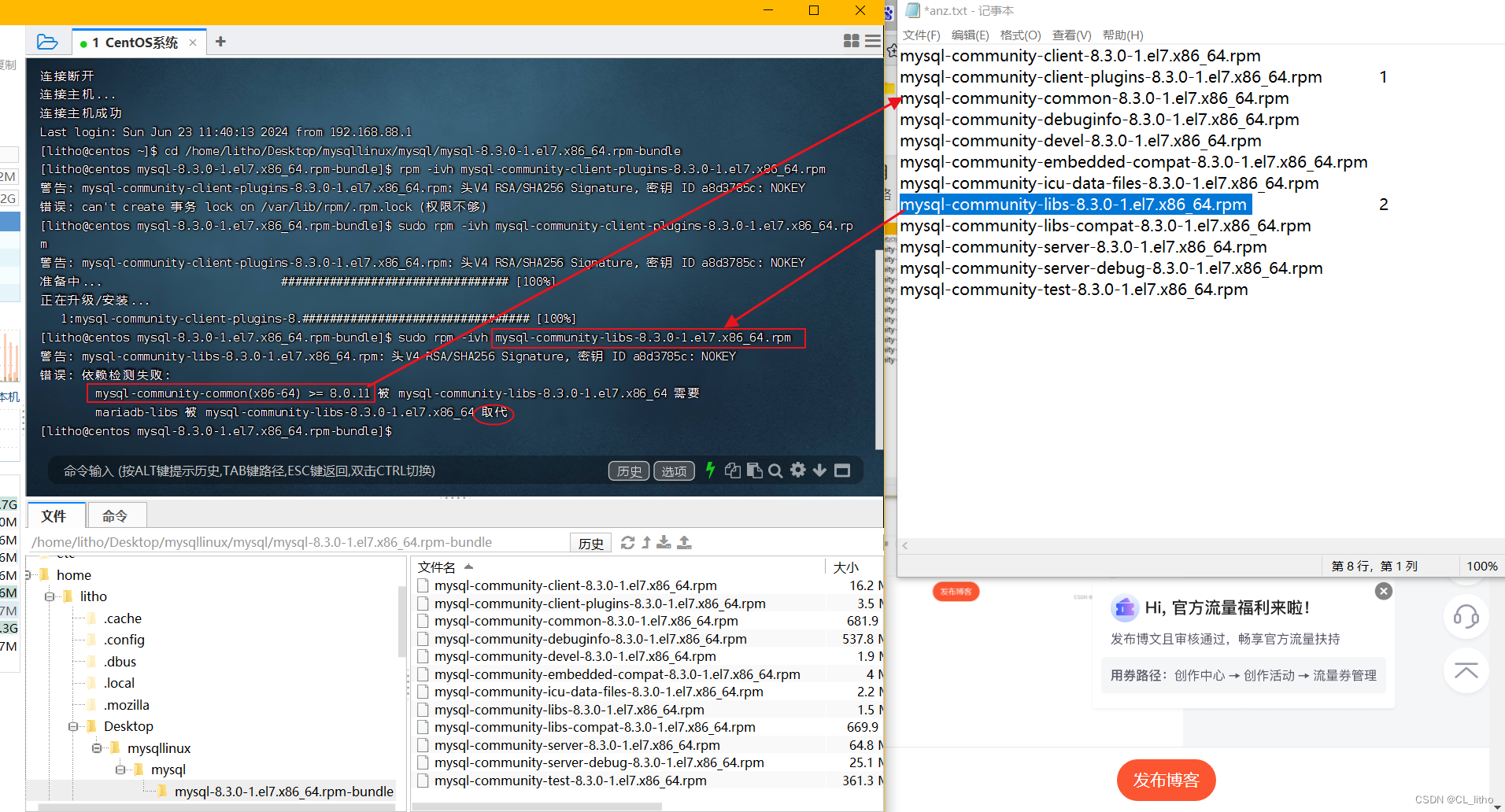1505x812 pixels.
Task: Open terminal settings gear icon
Action: tap(797, 470)
